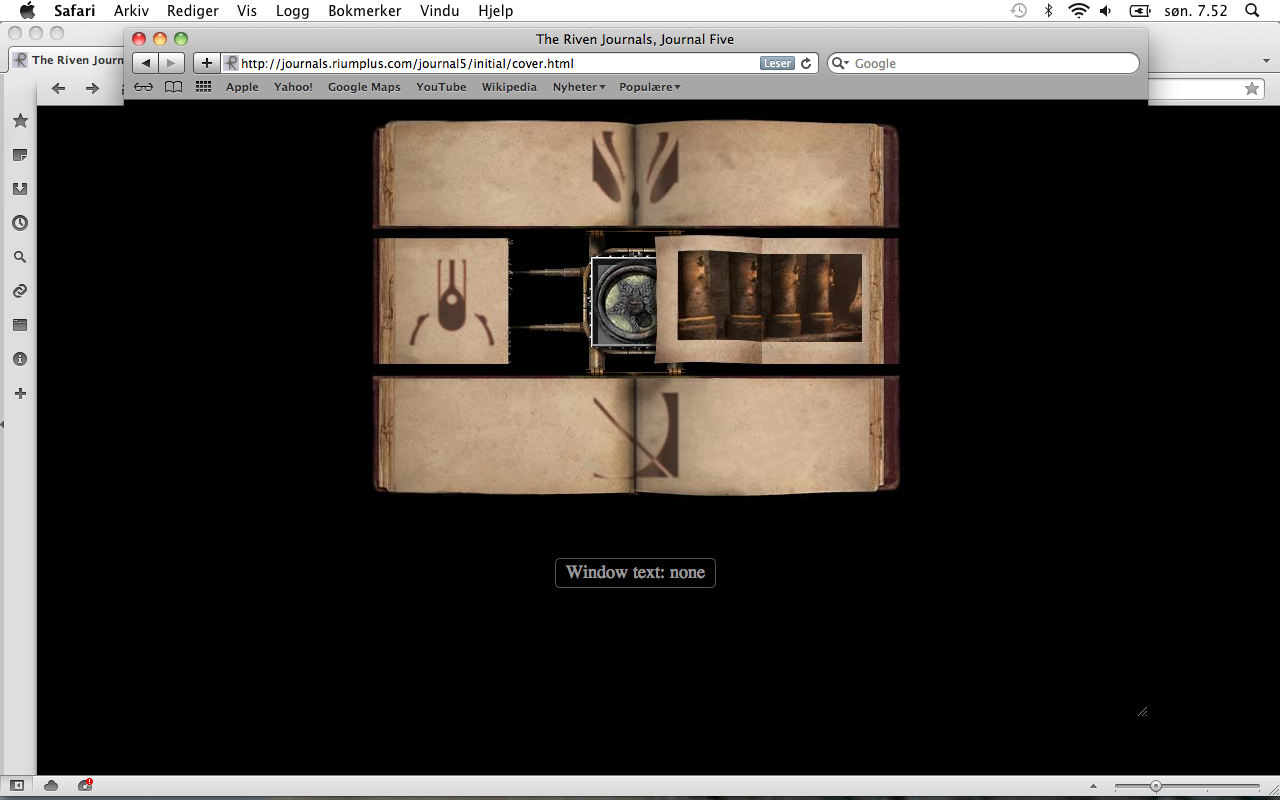The image size is (1280, 800).
Task: Click the 'Window text: none' label
Action: pos(635,573)
